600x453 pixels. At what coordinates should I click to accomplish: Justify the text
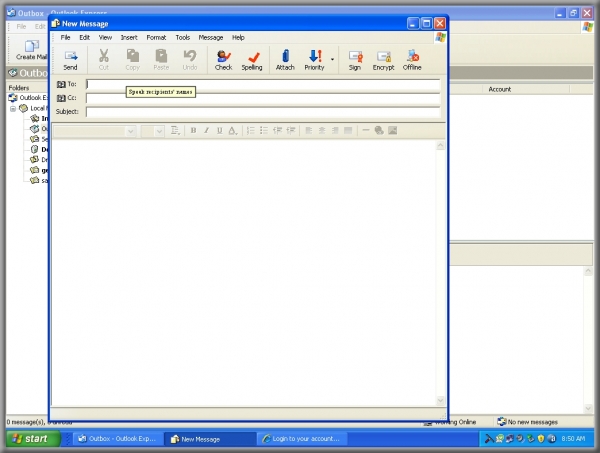(348, 131)
